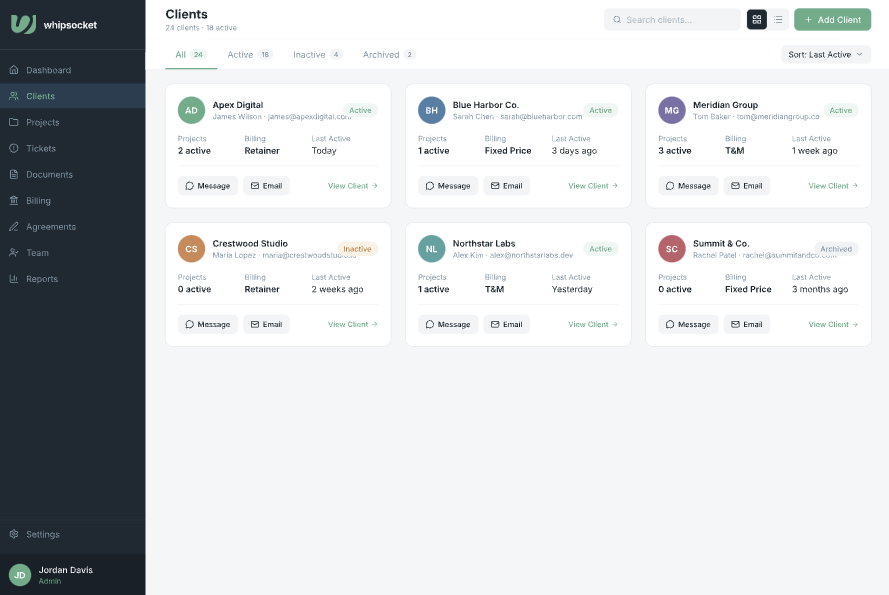Switch to the Active filter tab
Image resolution: width=889 pixels, height=595 pixels.
pyautogui.click(x=248, y=54)
